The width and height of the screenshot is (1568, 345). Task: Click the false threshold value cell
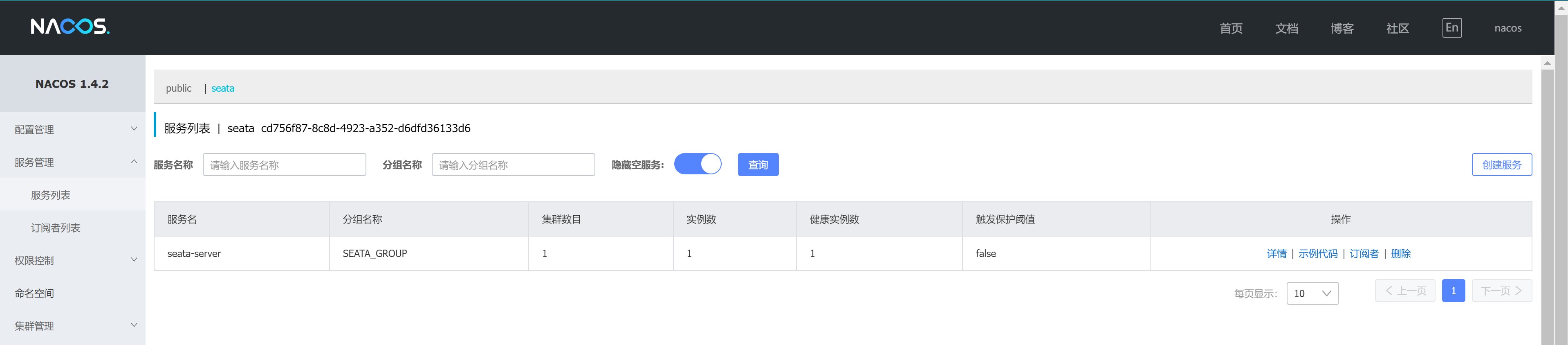1055,254
